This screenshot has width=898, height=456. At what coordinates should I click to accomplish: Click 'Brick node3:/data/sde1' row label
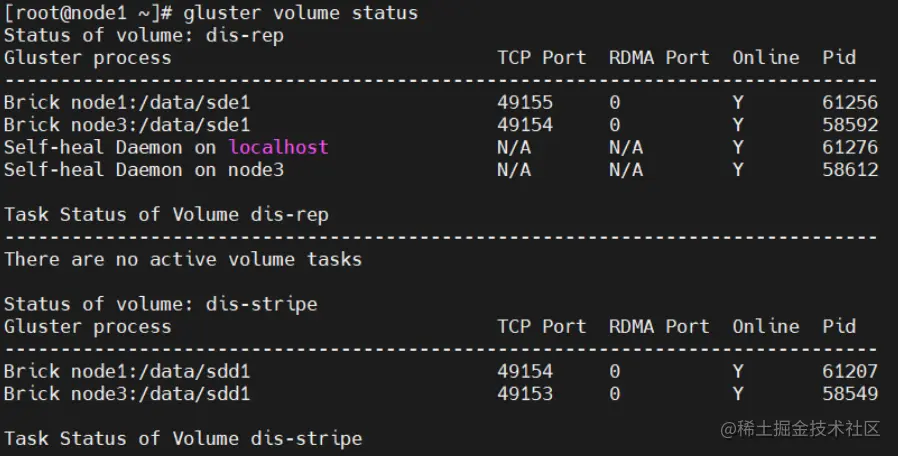[x=127, y=125]
